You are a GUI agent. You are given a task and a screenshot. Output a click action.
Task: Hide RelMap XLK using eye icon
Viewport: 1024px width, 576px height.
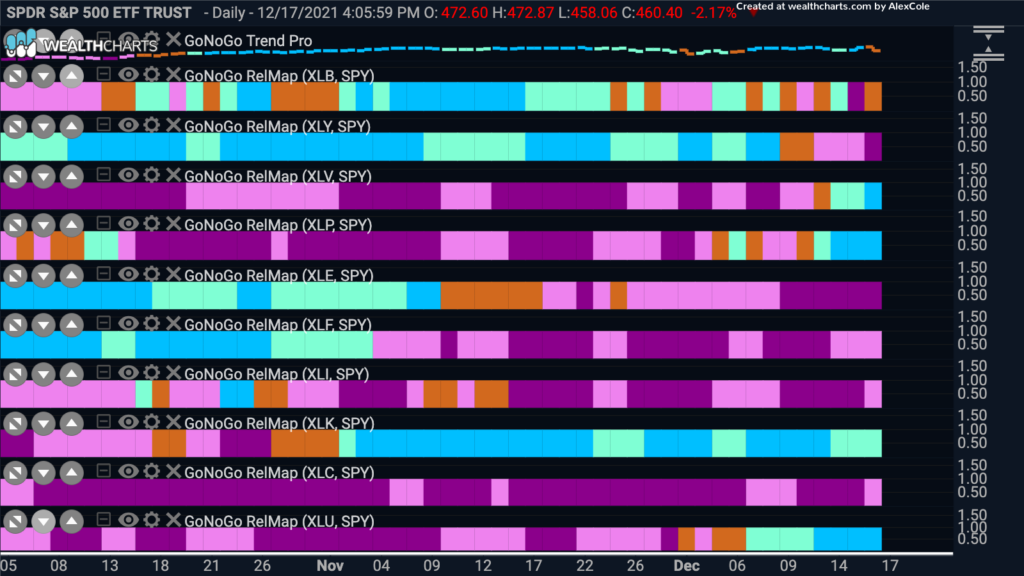click(x=128, y=422)
